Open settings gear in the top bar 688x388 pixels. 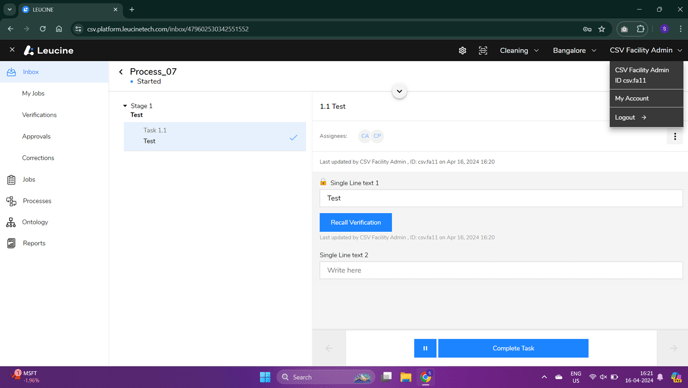[462, 50]
